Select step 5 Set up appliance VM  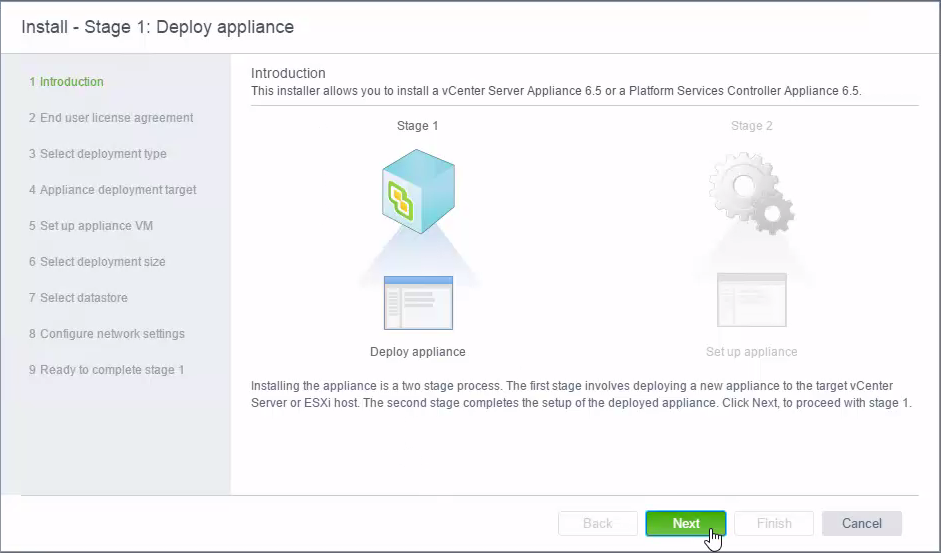(91, 226)
